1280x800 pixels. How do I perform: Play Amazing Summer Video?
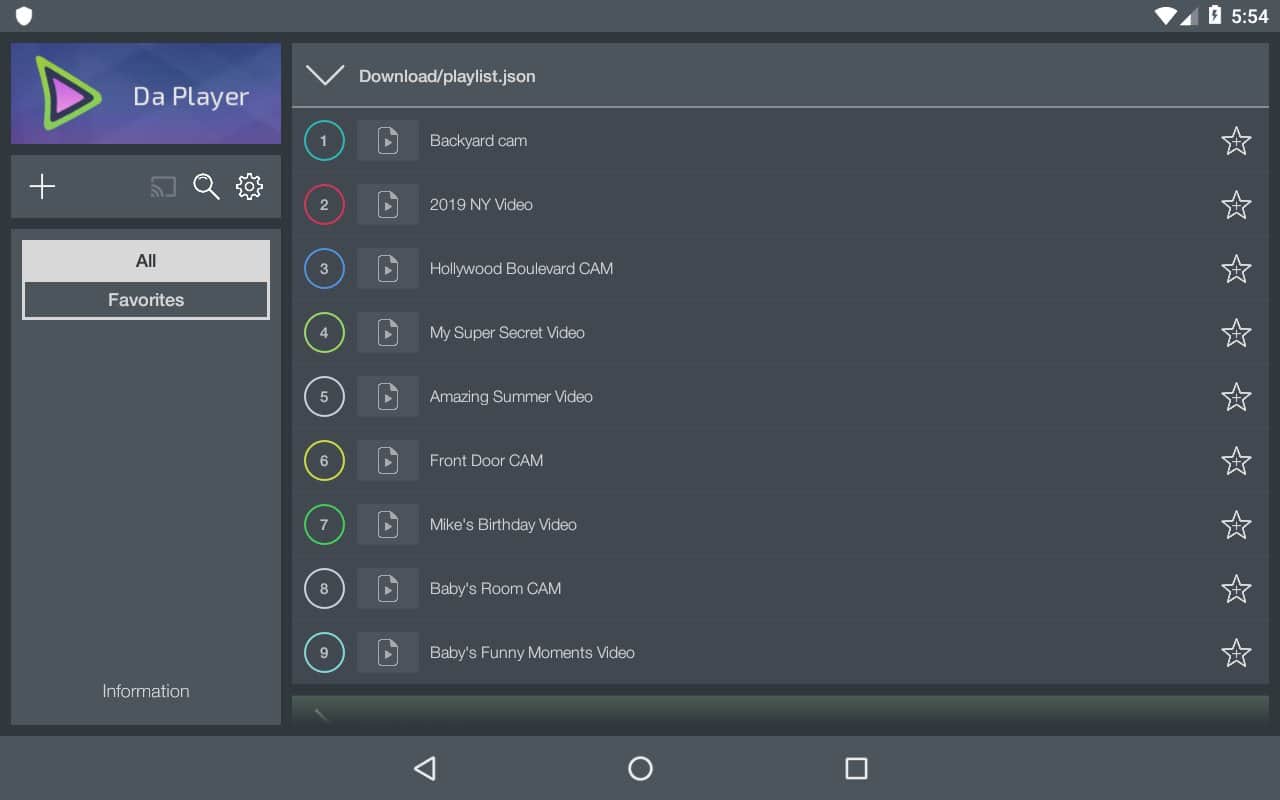click(x=511, y=397)
